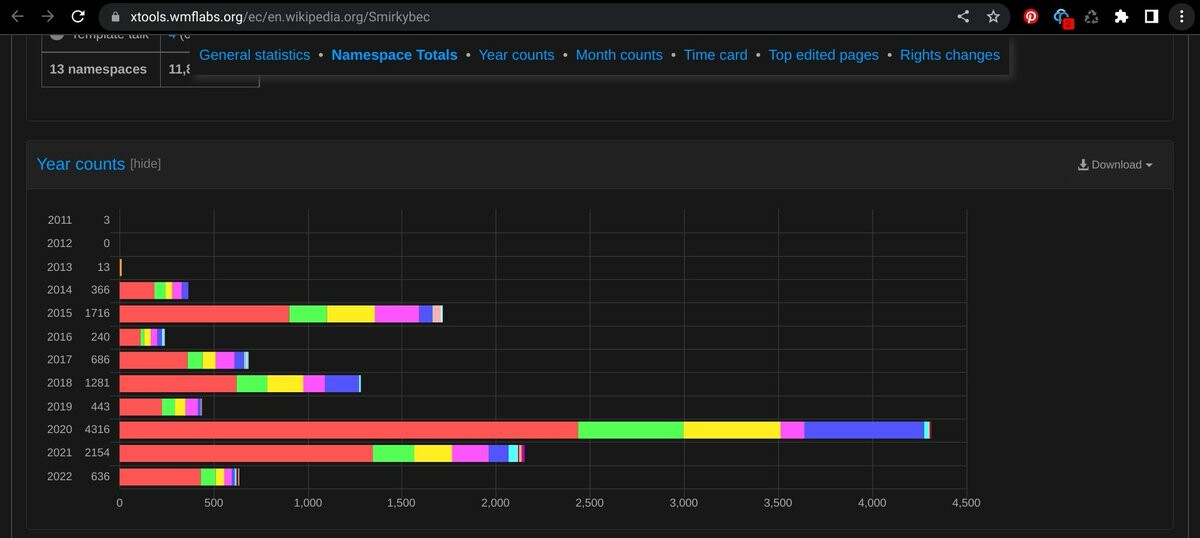The width and height of the screenshot is (1200, 538).
Task: Open the Pinterest extension
Action: (1031, 17)
